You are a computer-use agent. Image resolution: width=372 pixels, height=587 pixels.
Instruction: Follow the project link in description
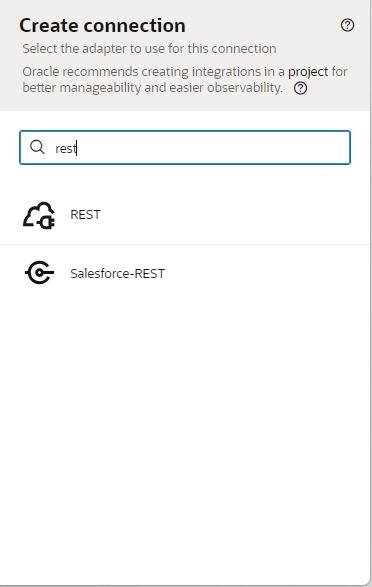308,72
